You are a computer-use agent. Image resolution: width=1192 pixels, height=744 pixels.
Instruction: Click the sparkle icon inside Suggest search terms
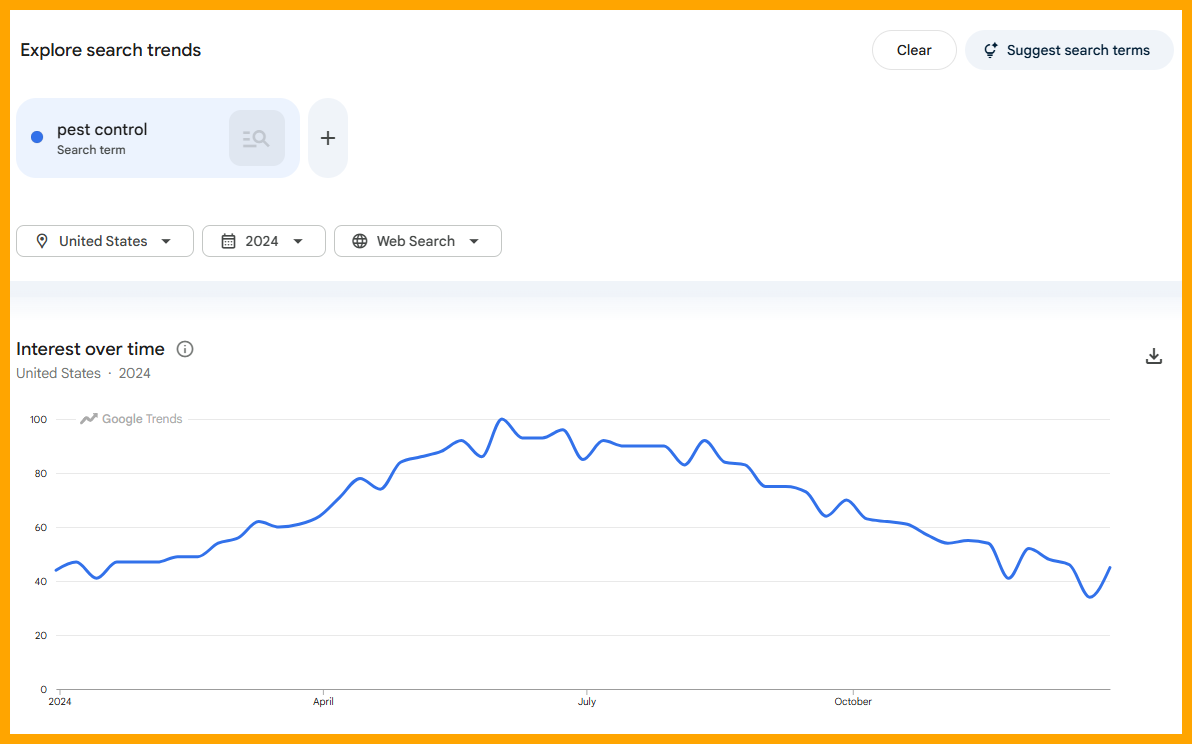click(990, 49)
